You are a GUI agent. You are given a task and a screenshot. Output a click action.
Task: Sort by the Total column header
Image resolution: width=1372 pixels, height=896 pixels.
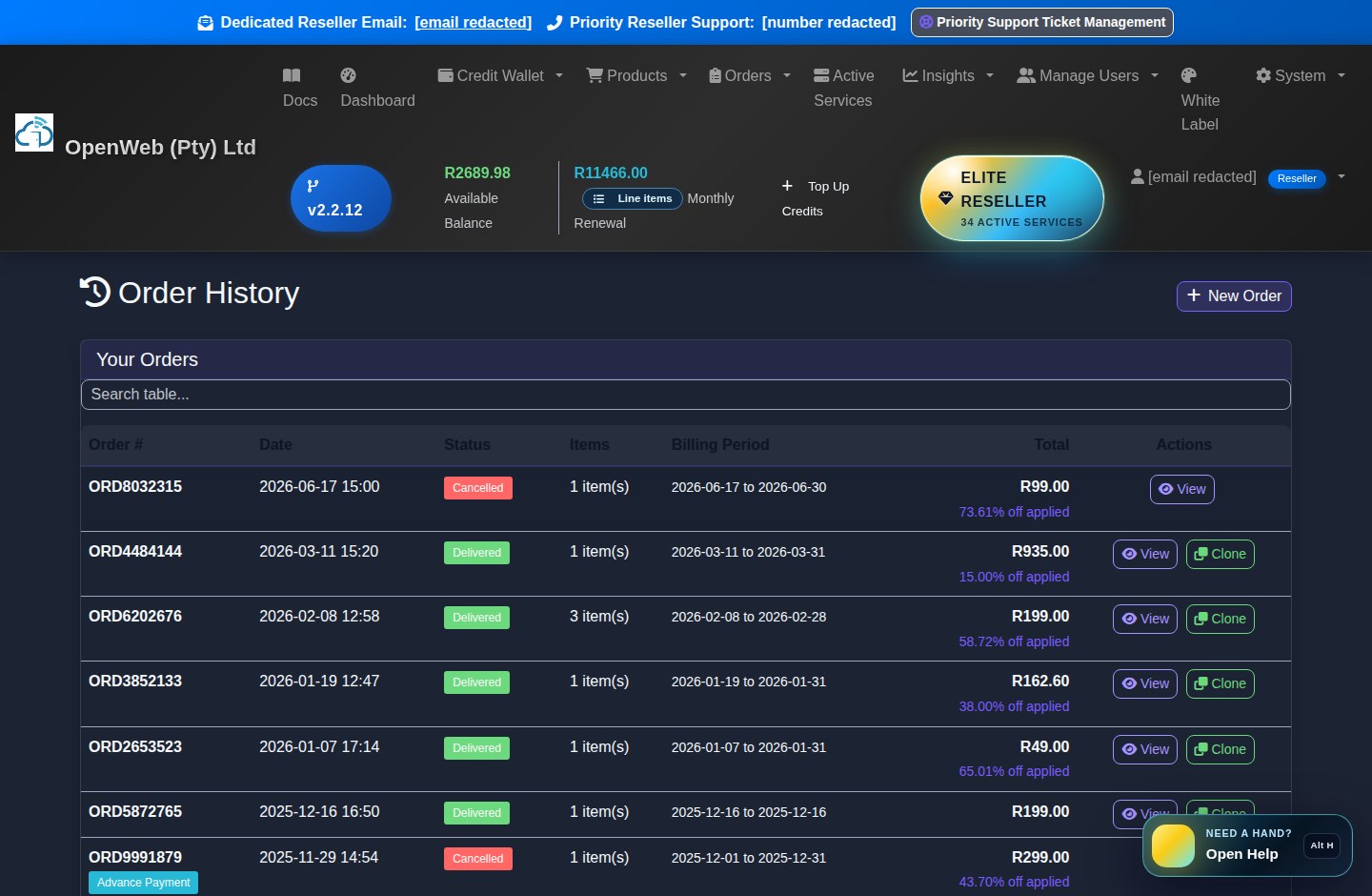tap(1052, 444)
